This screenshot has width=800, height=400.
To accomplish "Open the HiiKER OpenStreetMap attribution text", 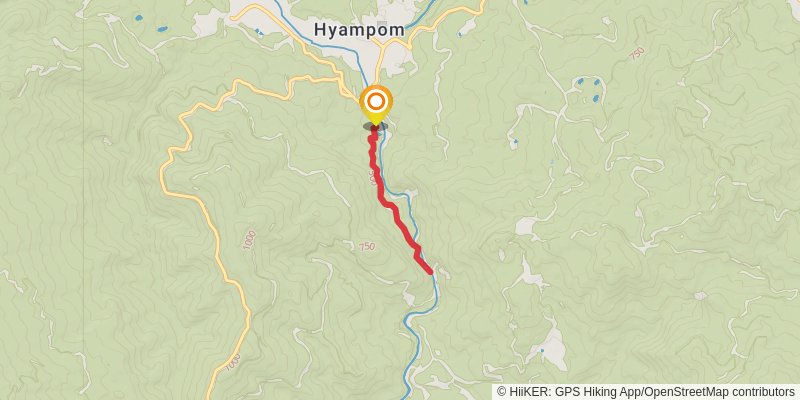I will [x=648, y=392].
